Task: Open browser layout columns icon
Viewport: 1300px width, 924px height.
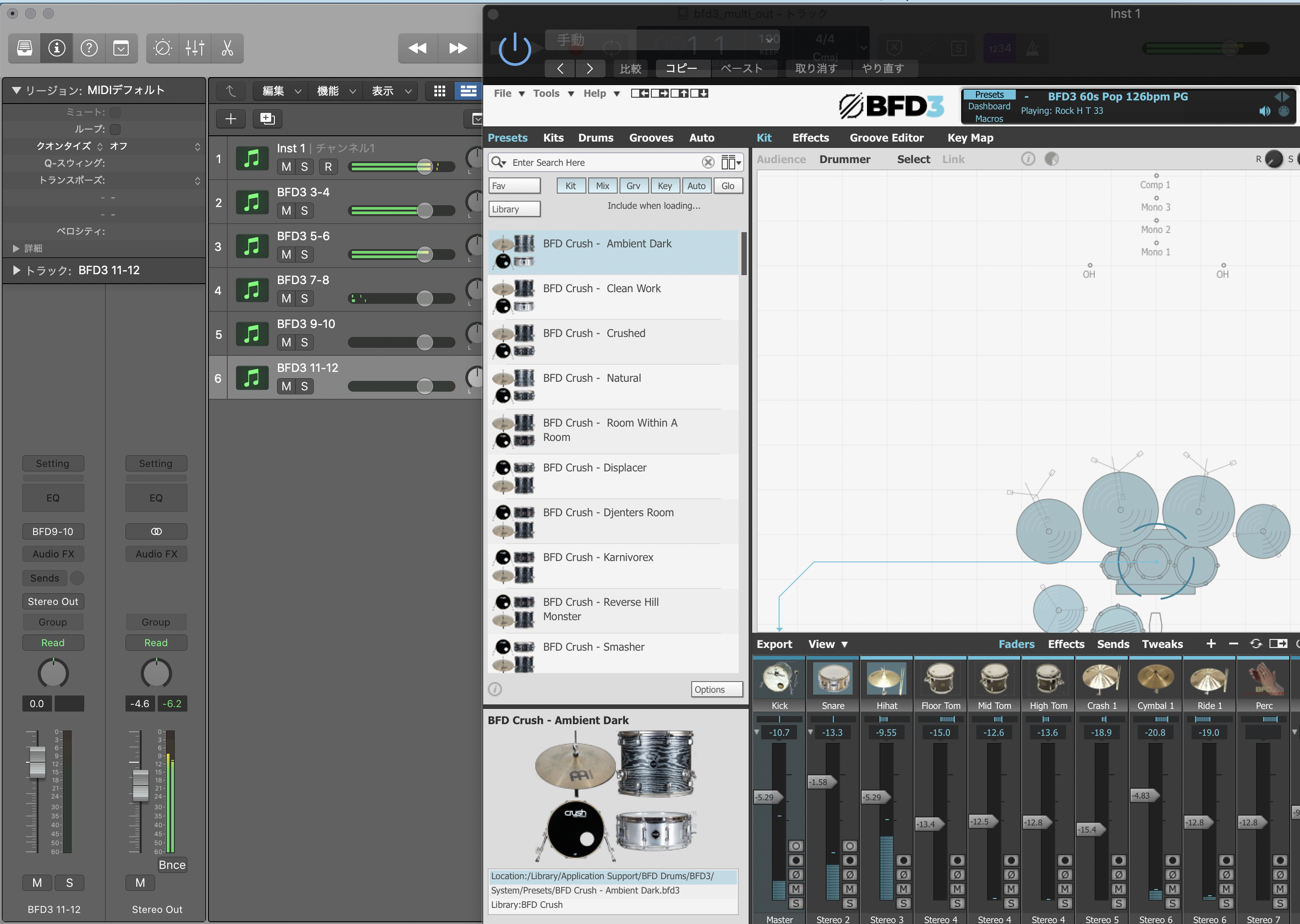Action: [x=731, y=163]
